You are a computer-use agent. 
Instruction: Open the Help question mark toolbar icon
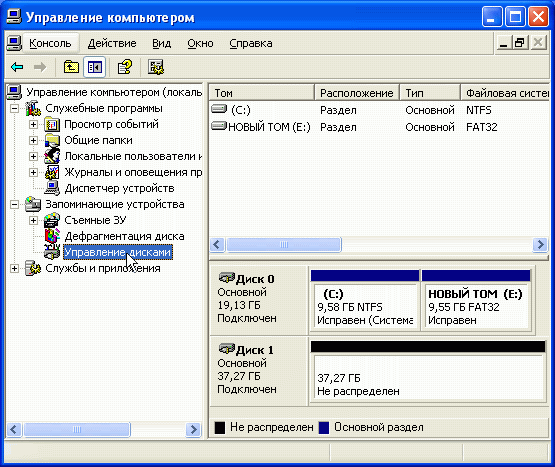125,67
